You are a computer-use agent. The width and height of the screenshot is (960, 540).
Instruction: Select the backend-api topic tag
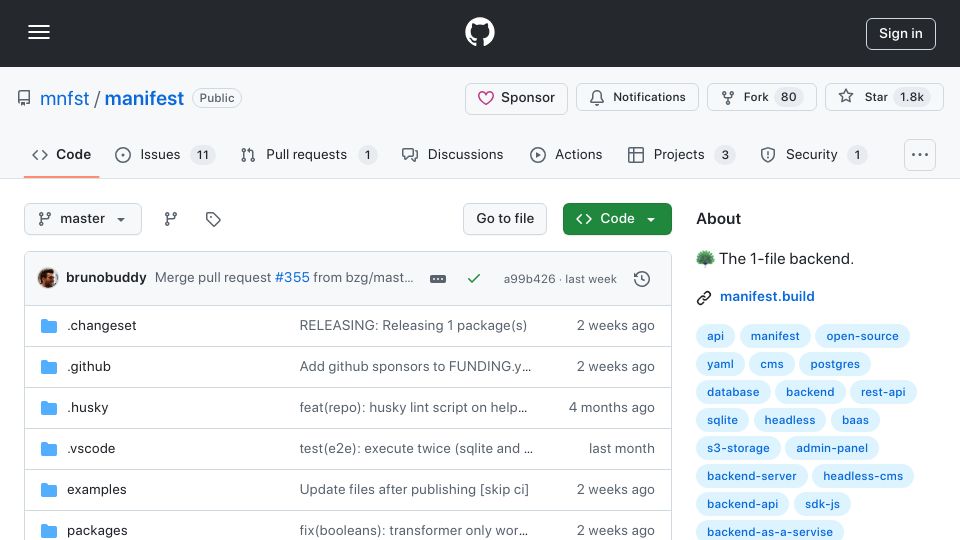[743, 504]
